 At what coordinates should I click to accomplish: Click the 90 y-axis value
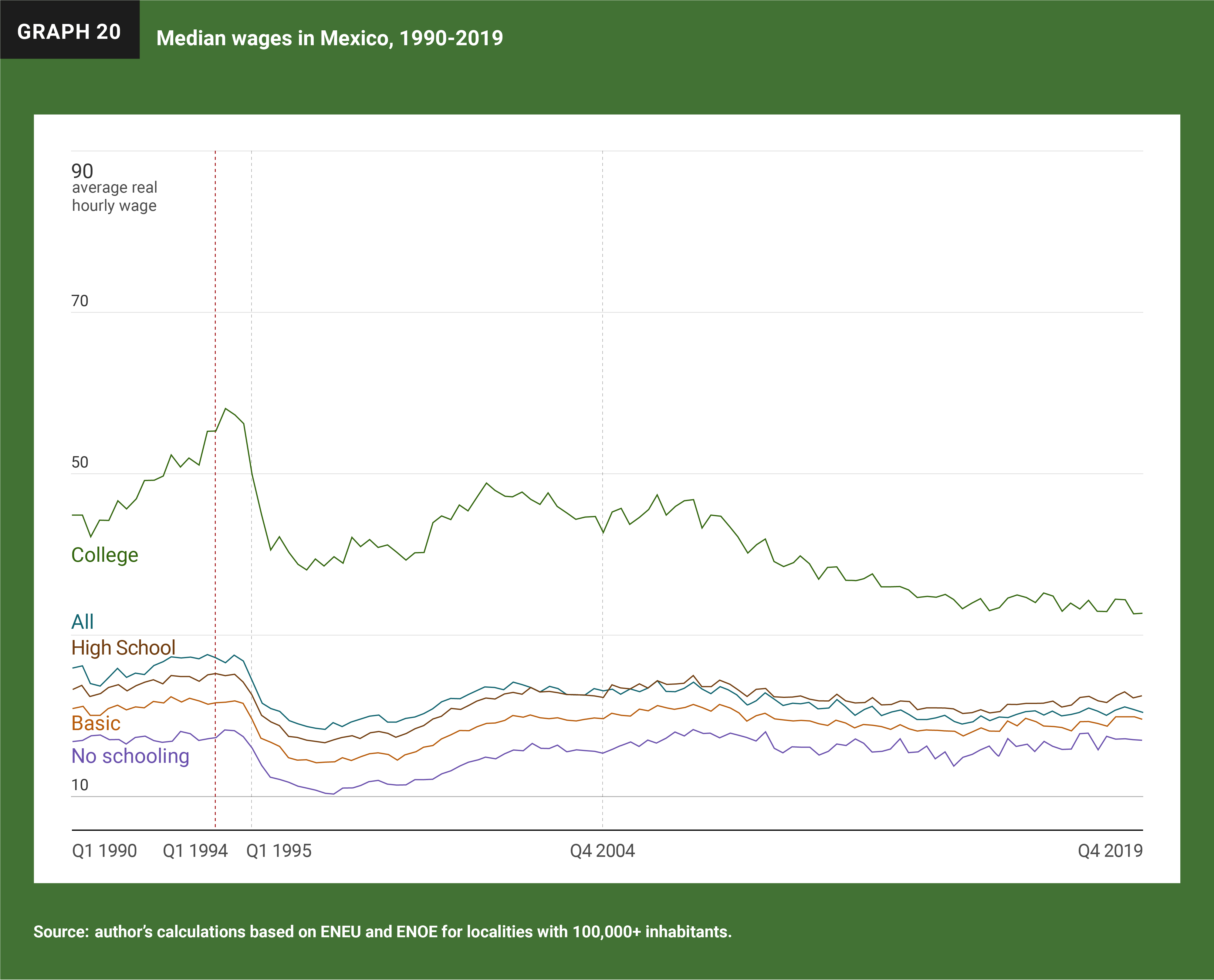click(x=82, y=171)
